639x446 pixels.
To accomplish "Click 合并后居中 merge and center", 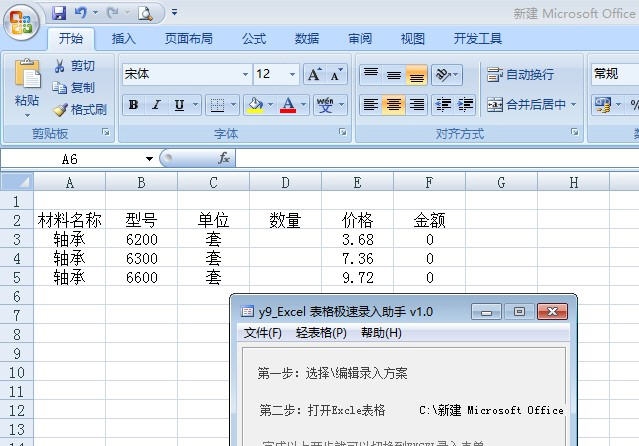I will click(x=526, y=105).
